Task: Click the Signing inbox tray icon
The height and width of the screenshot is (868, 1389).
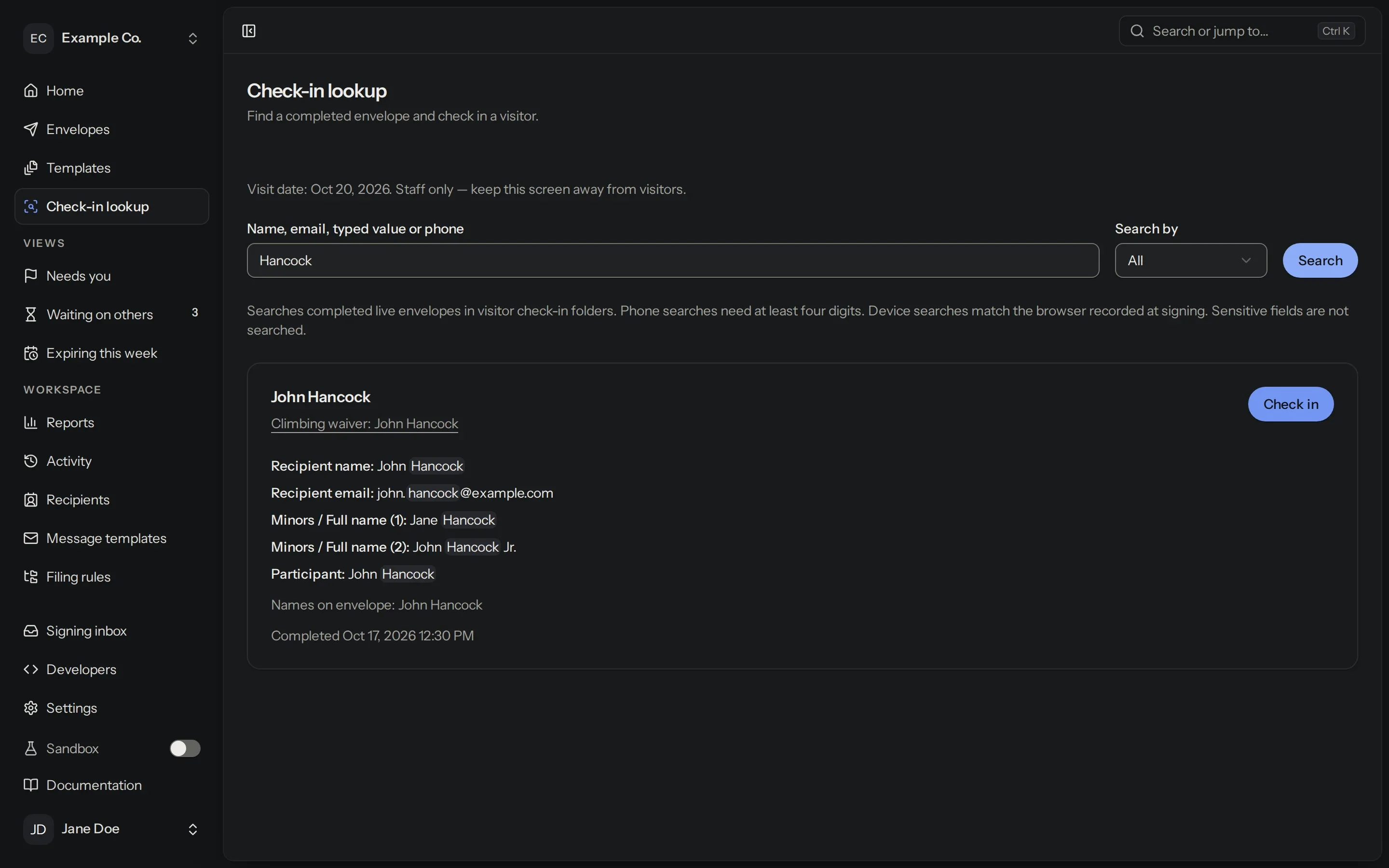Action: [x=31, y=630]
